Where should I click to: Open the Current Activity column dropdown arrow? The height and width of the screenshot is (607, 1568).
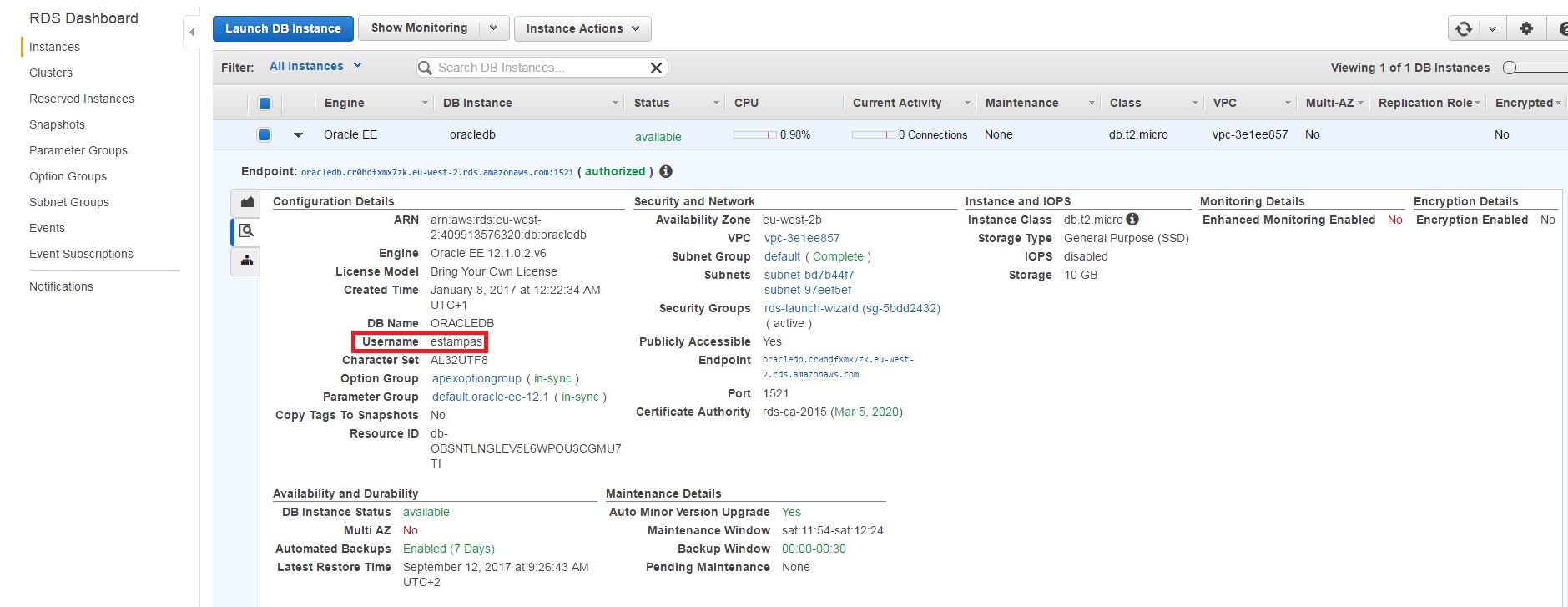coord(968,103)
